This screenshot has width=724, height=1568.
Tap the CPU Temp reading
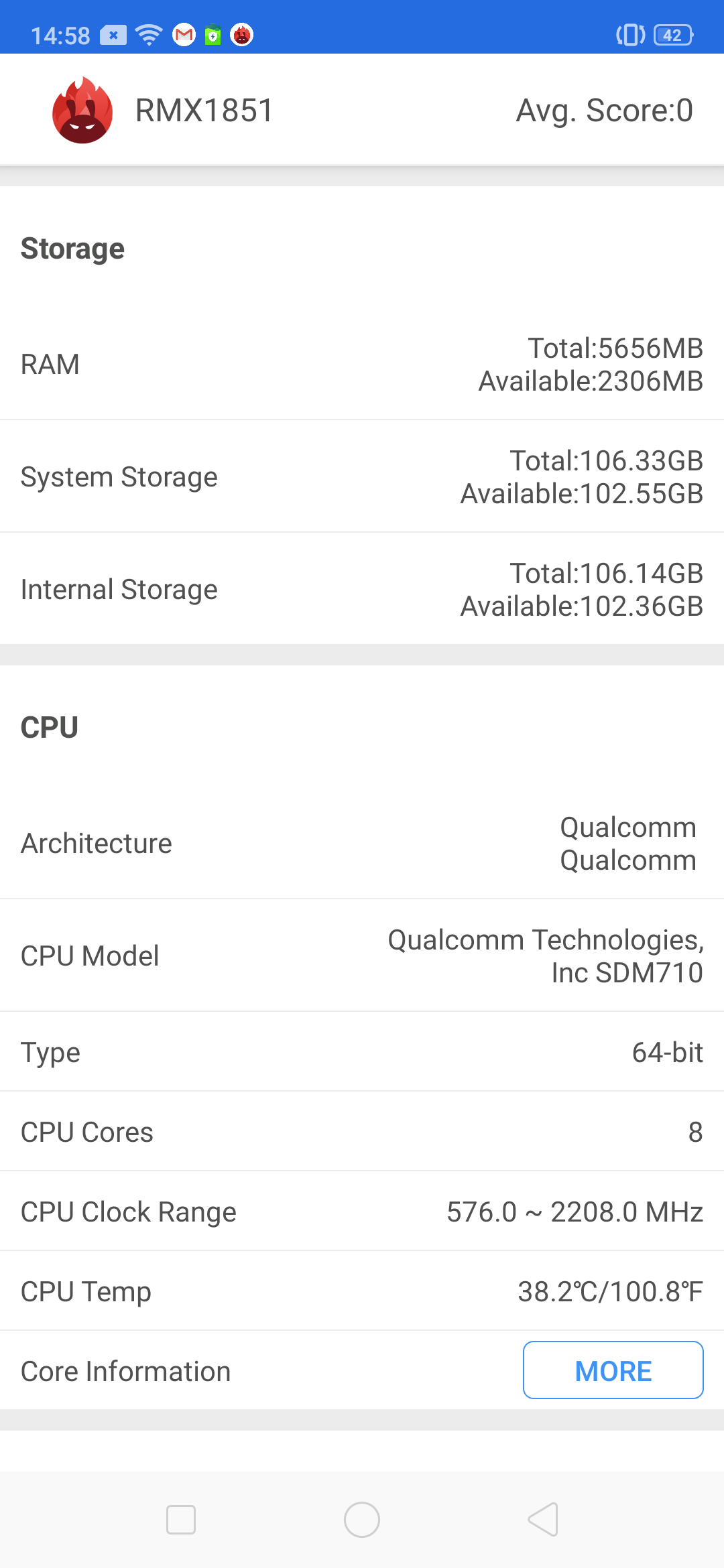[609, 1291]
